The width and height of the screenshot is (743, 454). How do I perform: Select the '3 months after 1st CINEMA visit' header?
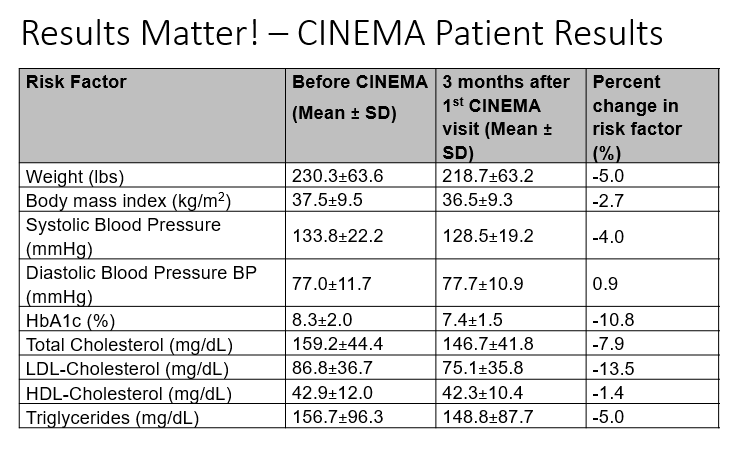(506, 116)
